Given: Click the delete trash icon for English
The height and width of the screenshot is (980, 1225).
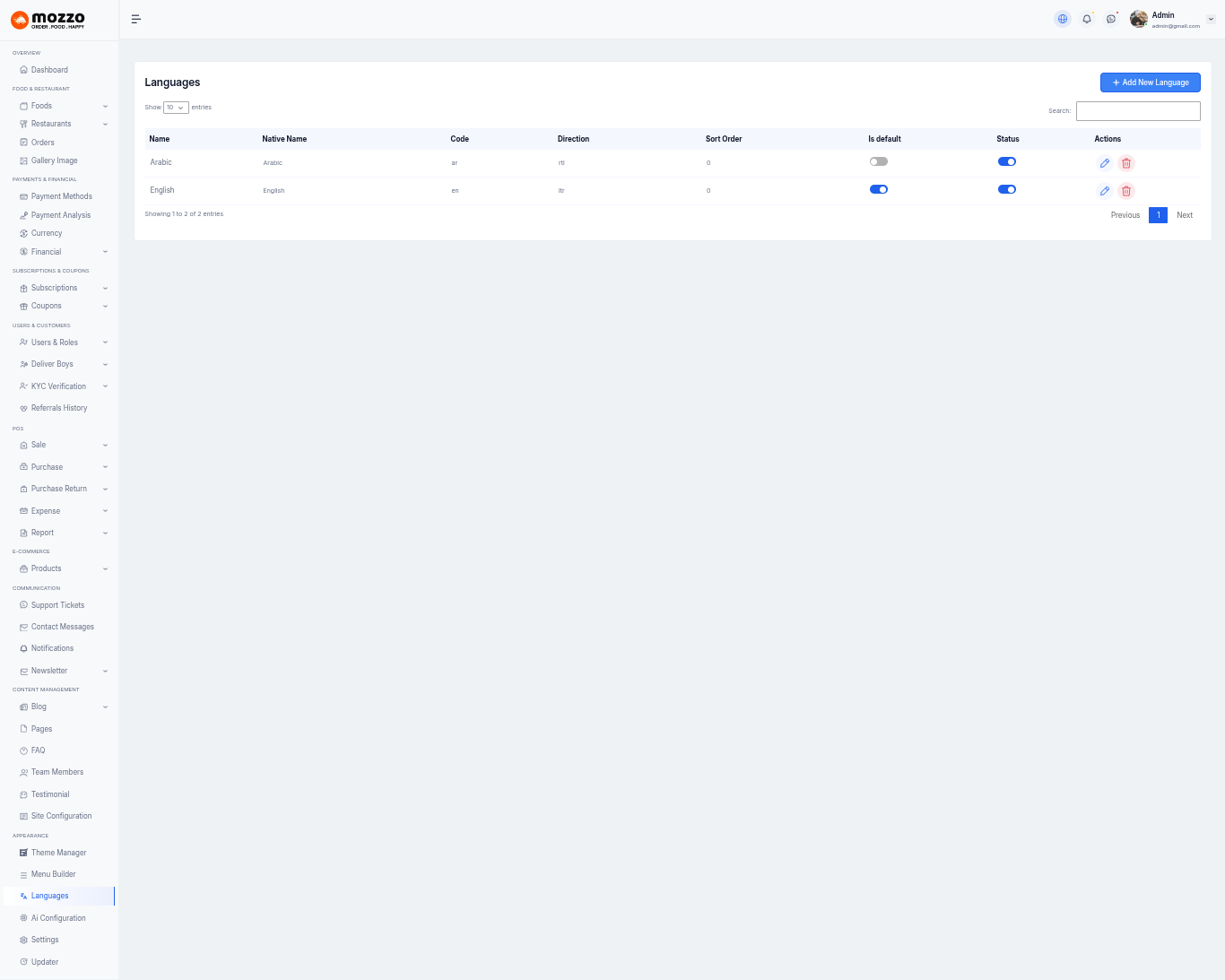Looking at the screenshot, I should [1126, 191].
